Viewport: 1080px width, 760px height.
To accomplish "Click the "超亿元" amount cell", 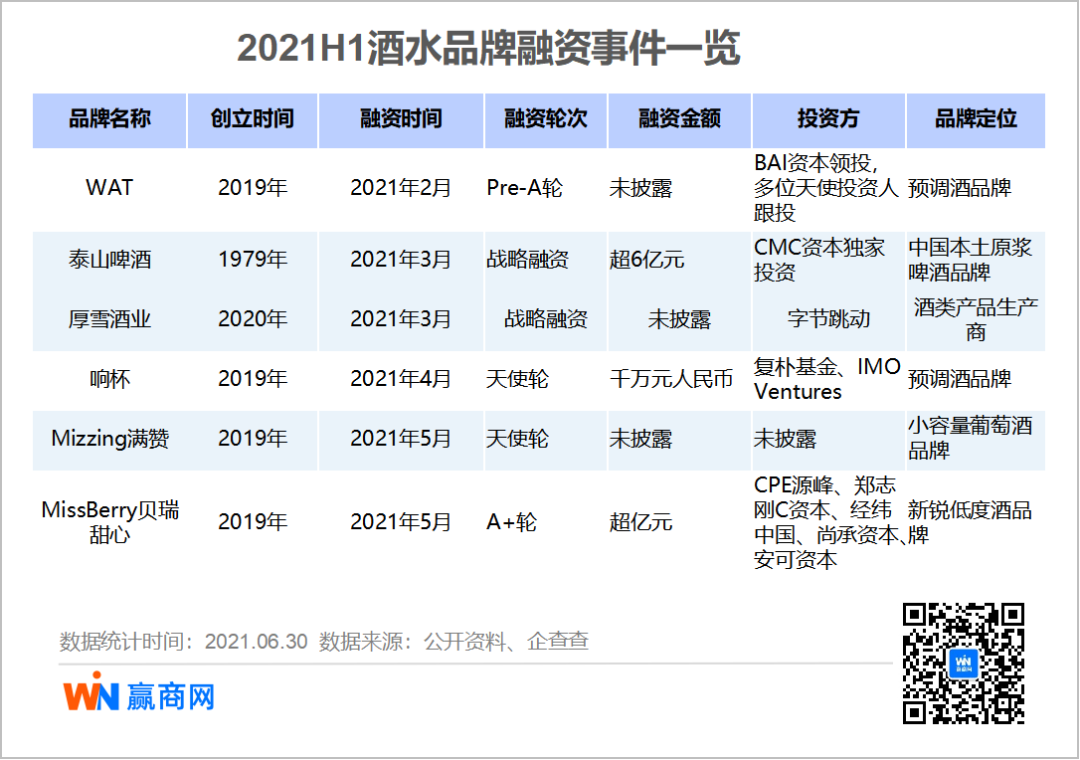I will pos(641,522).
